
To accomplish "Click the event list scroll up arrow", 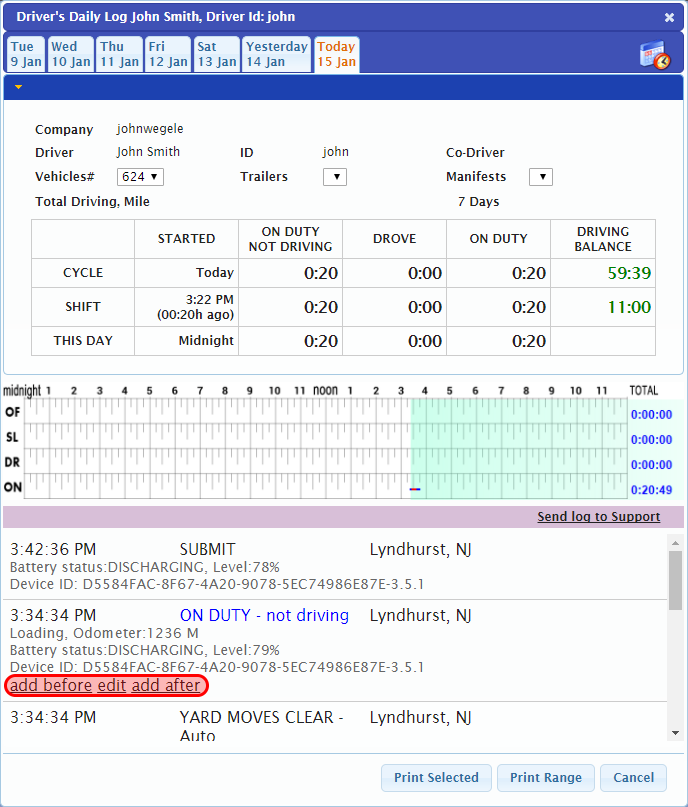I will click(x=676, y=543).
